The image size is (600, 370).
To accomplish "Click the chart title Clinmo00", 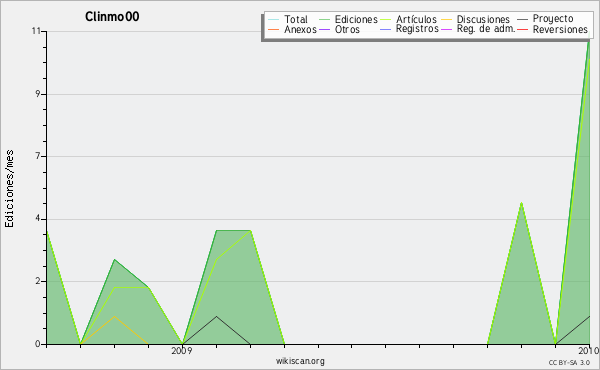I will click(112, 16).
